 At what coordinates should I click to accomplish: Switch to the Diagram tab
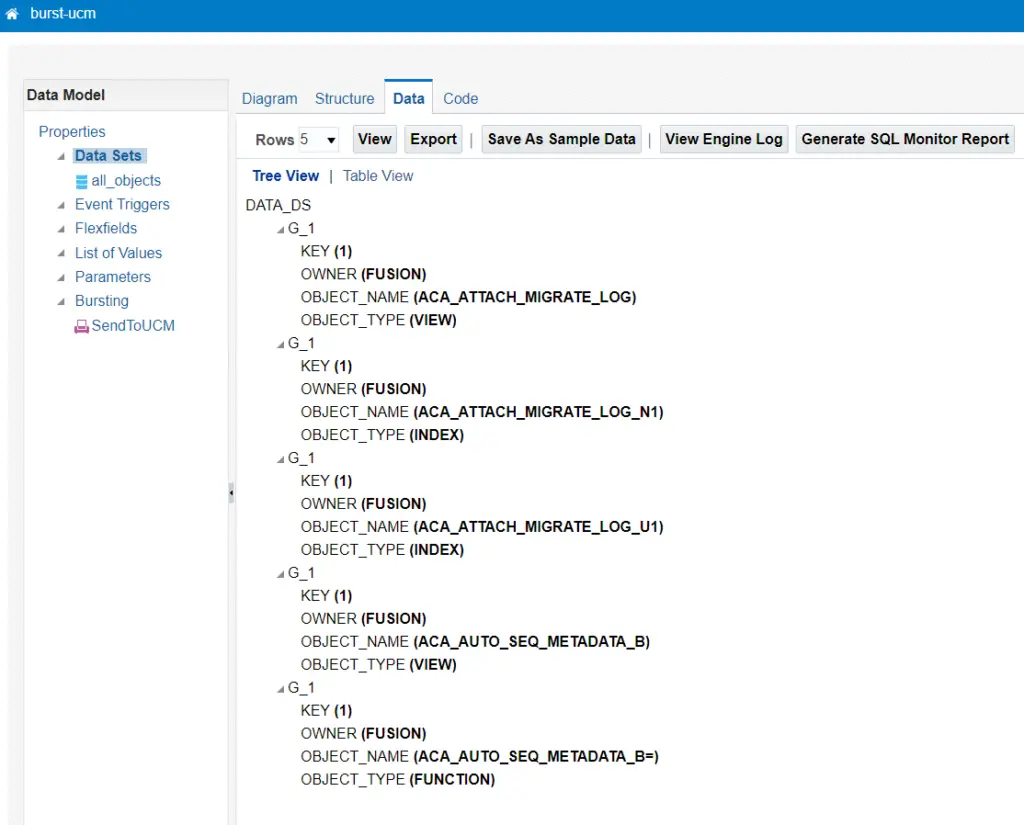269,99
